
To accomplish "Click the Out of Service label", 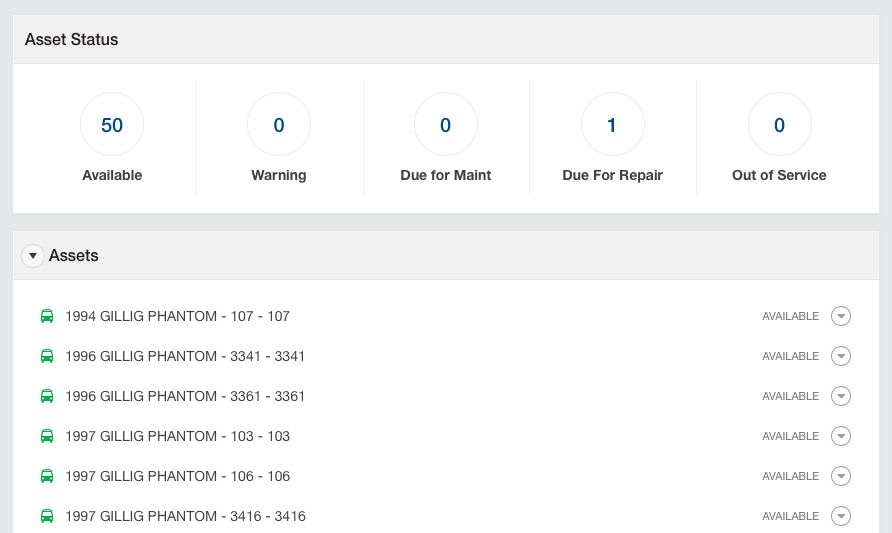I will (x=779, y=175).
